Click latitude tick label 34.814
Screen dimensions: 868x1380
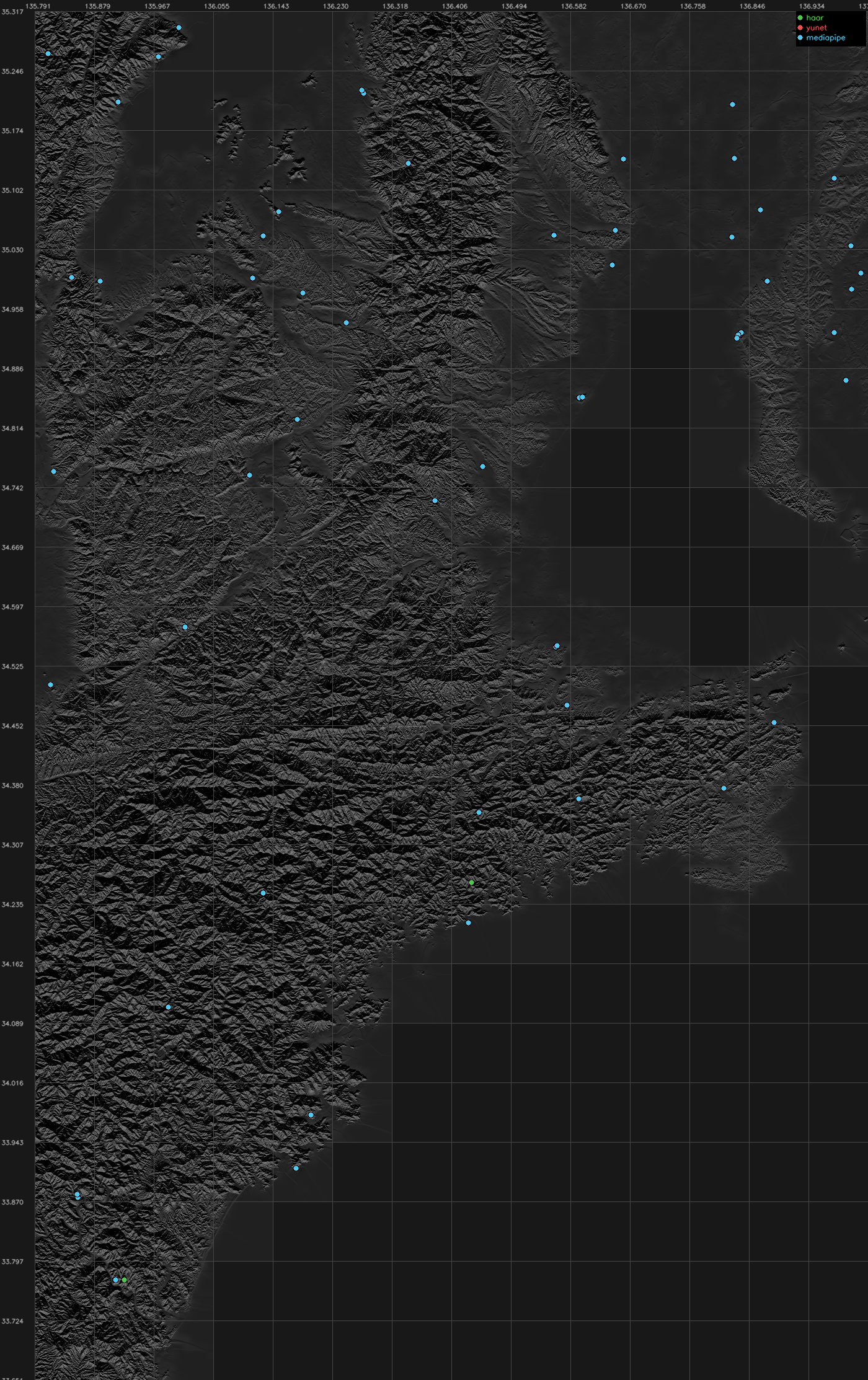(x=12, y=428)
